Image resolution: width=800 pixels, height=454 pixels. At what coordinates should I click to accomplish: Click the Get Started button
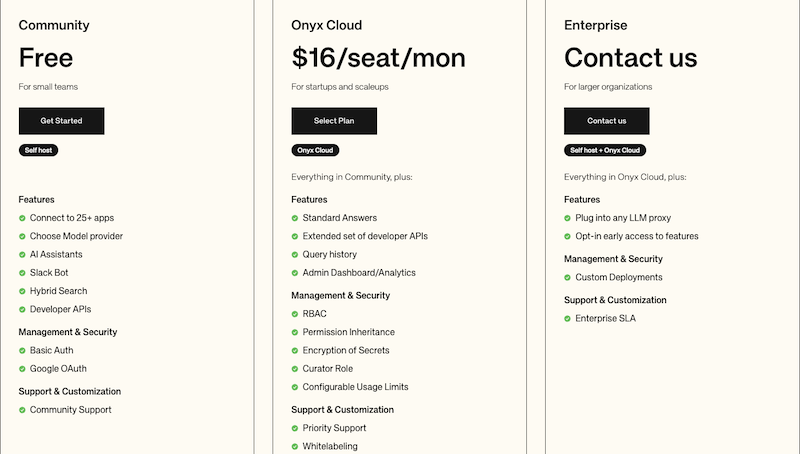click(x=61, y=121)
